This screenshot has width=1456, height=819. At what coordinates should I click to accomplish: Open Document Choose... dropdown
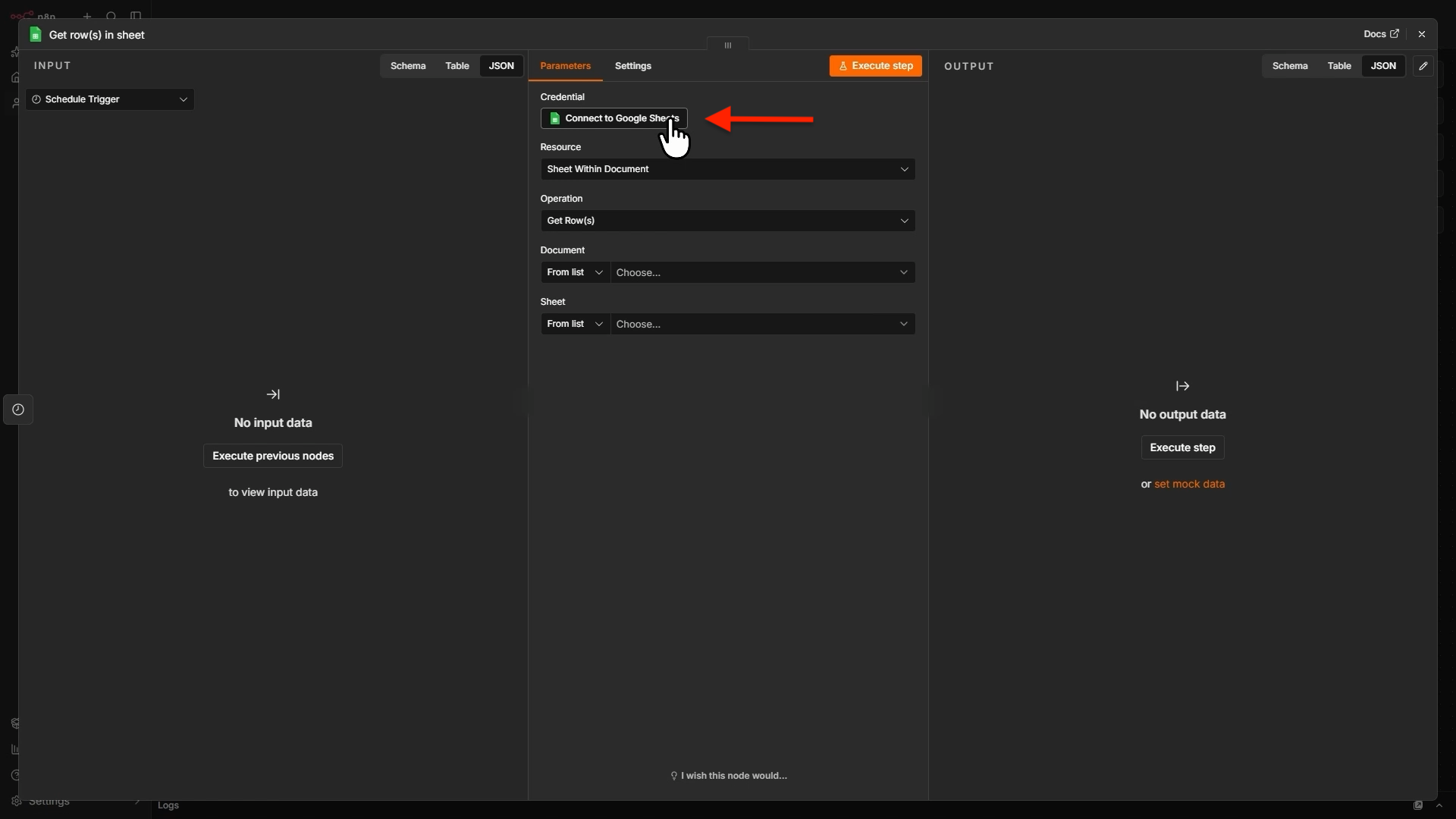pos(762,272)
